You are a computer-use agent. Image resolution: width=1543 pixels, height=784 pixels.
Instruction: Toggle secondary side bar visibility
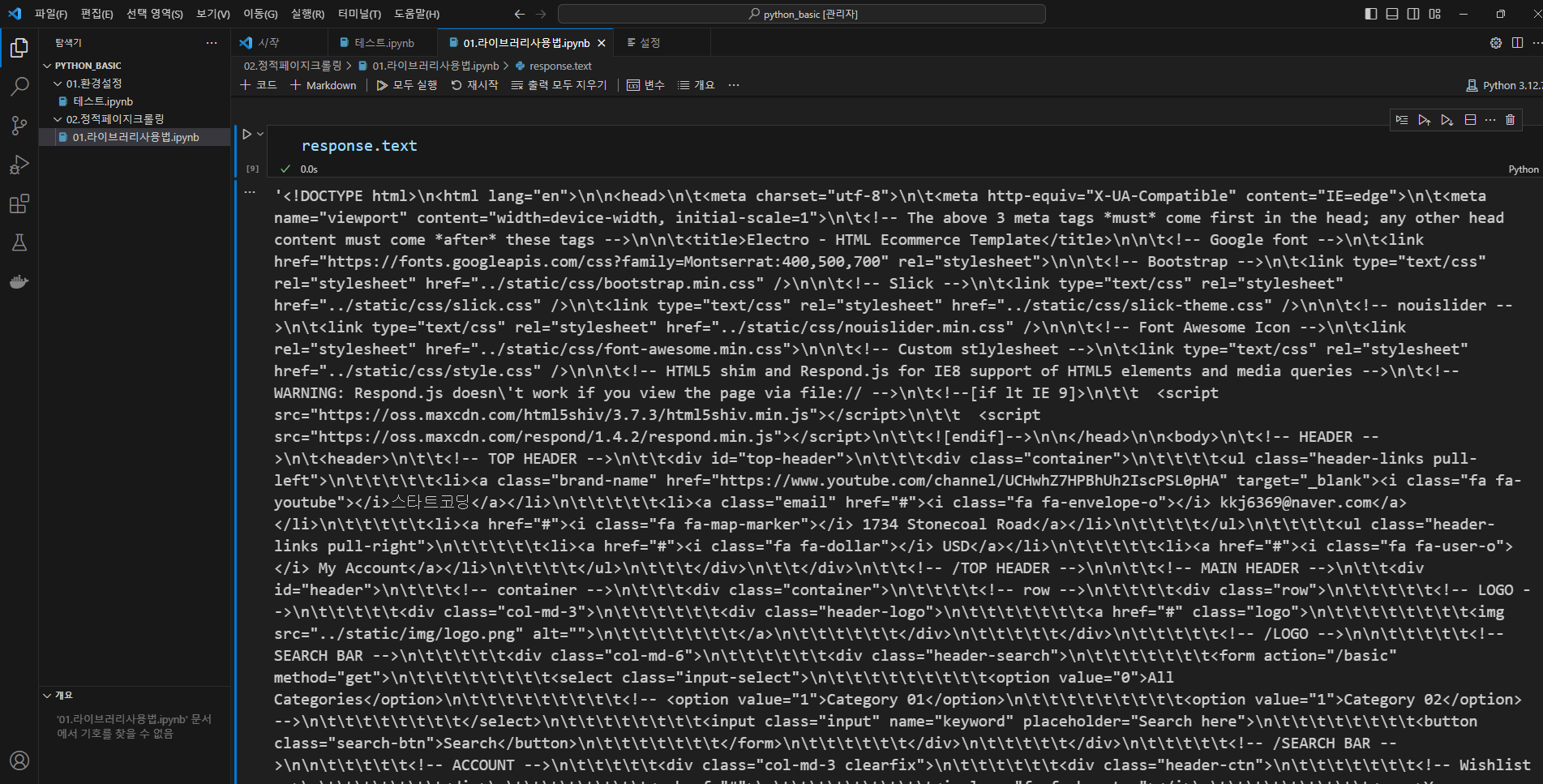[x=1413, y=14]
